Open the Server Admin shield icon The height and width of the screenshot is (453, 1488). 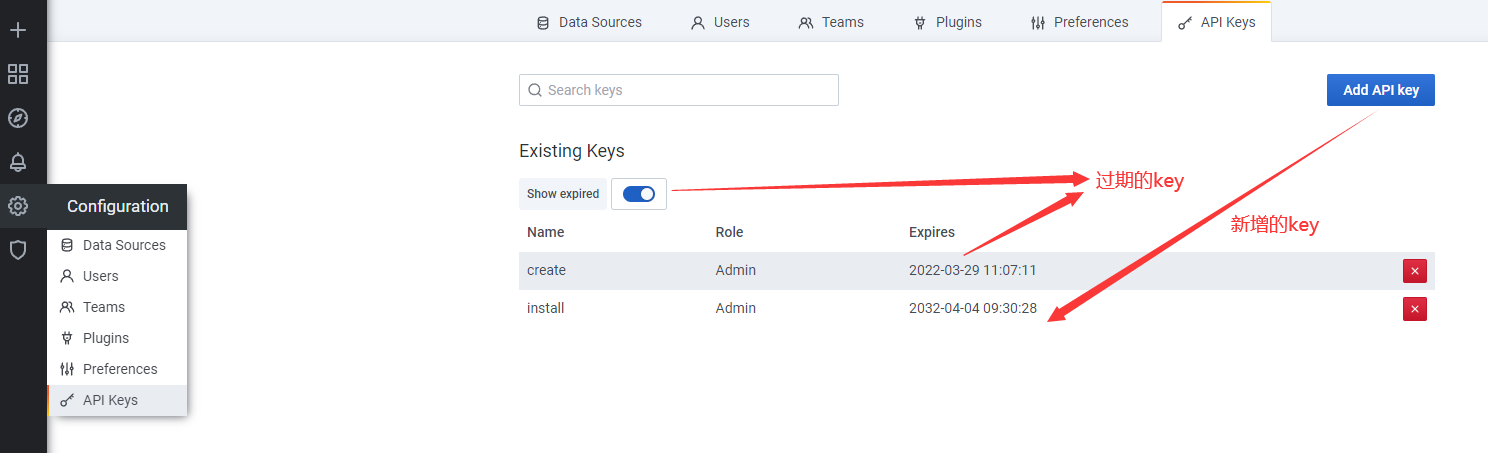[18, 250]
